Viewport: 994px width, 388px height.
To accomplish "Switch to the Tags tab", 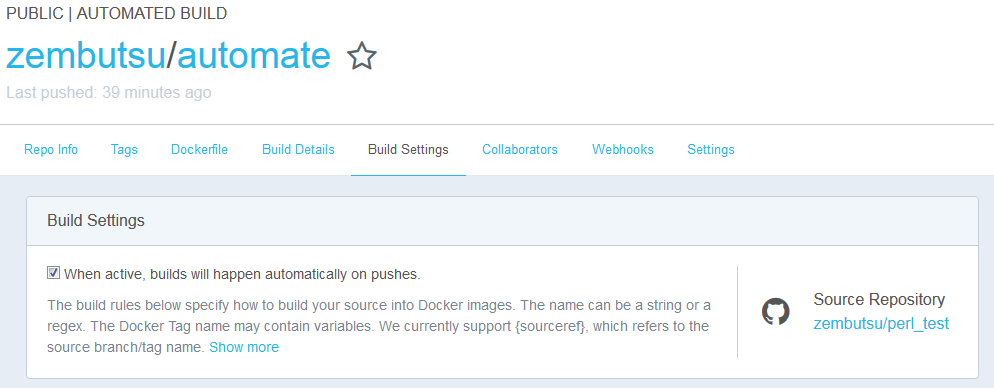I will point(124,150).
